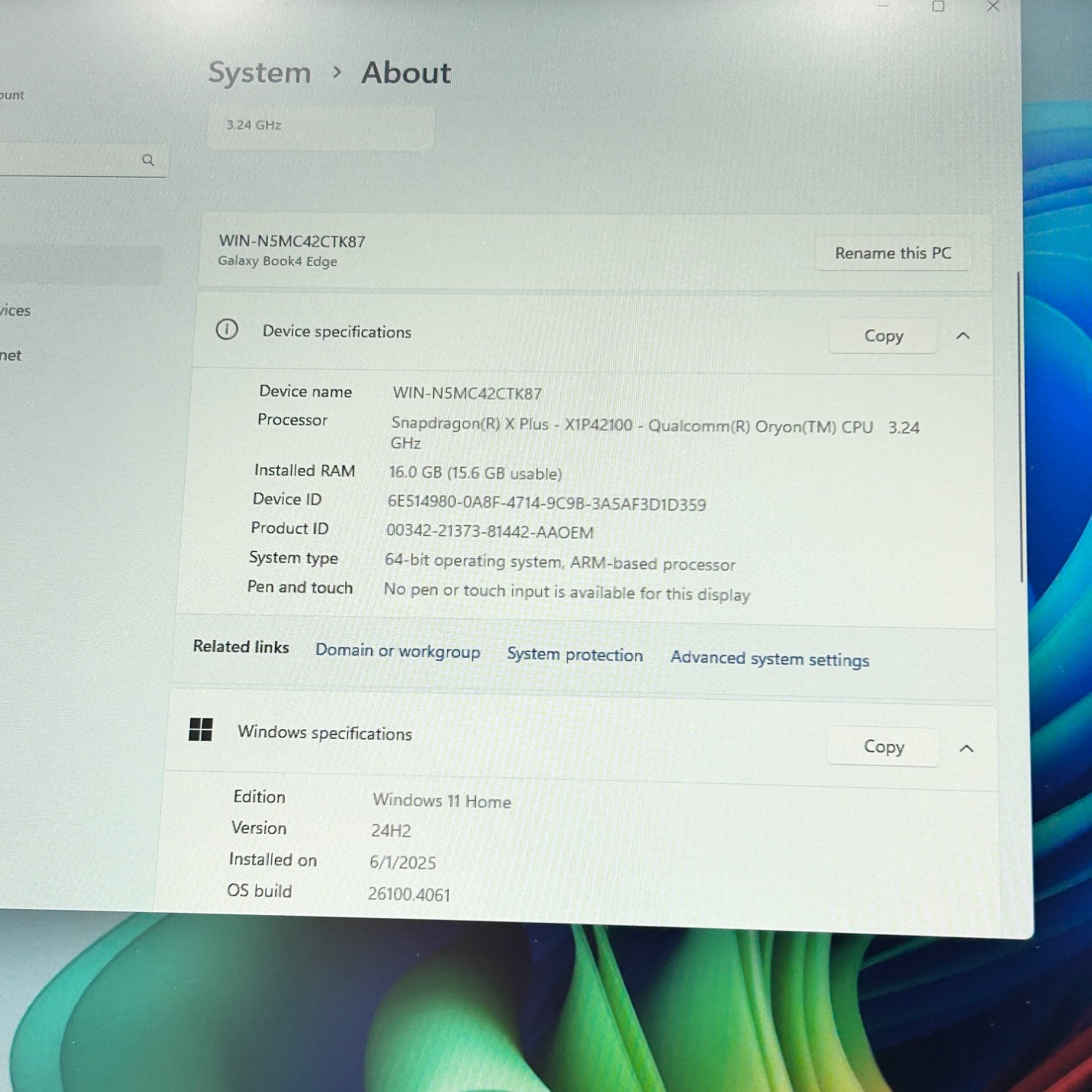
Task: Collapse the Windows specifications section
Action: [966, 748]
